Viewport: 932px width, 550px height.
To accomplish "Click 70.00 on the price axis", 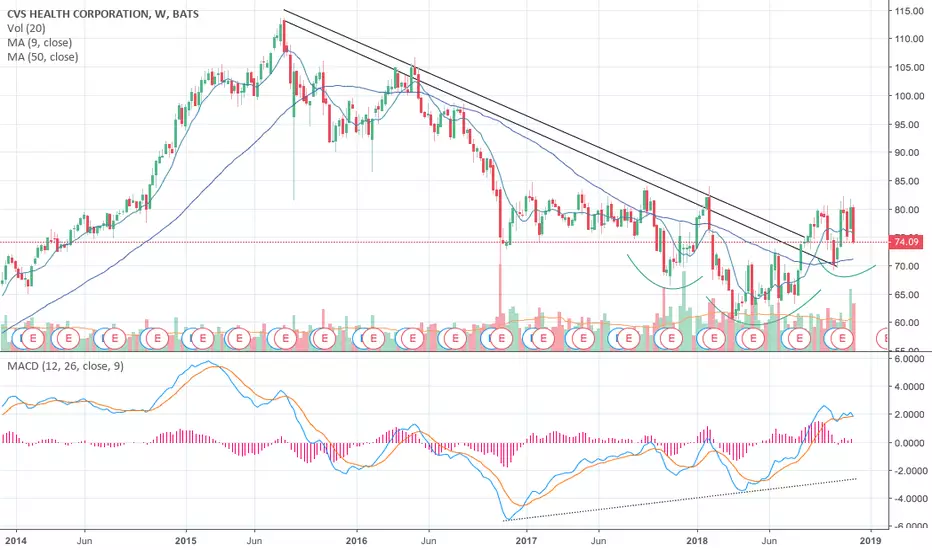I will (909, 266).
